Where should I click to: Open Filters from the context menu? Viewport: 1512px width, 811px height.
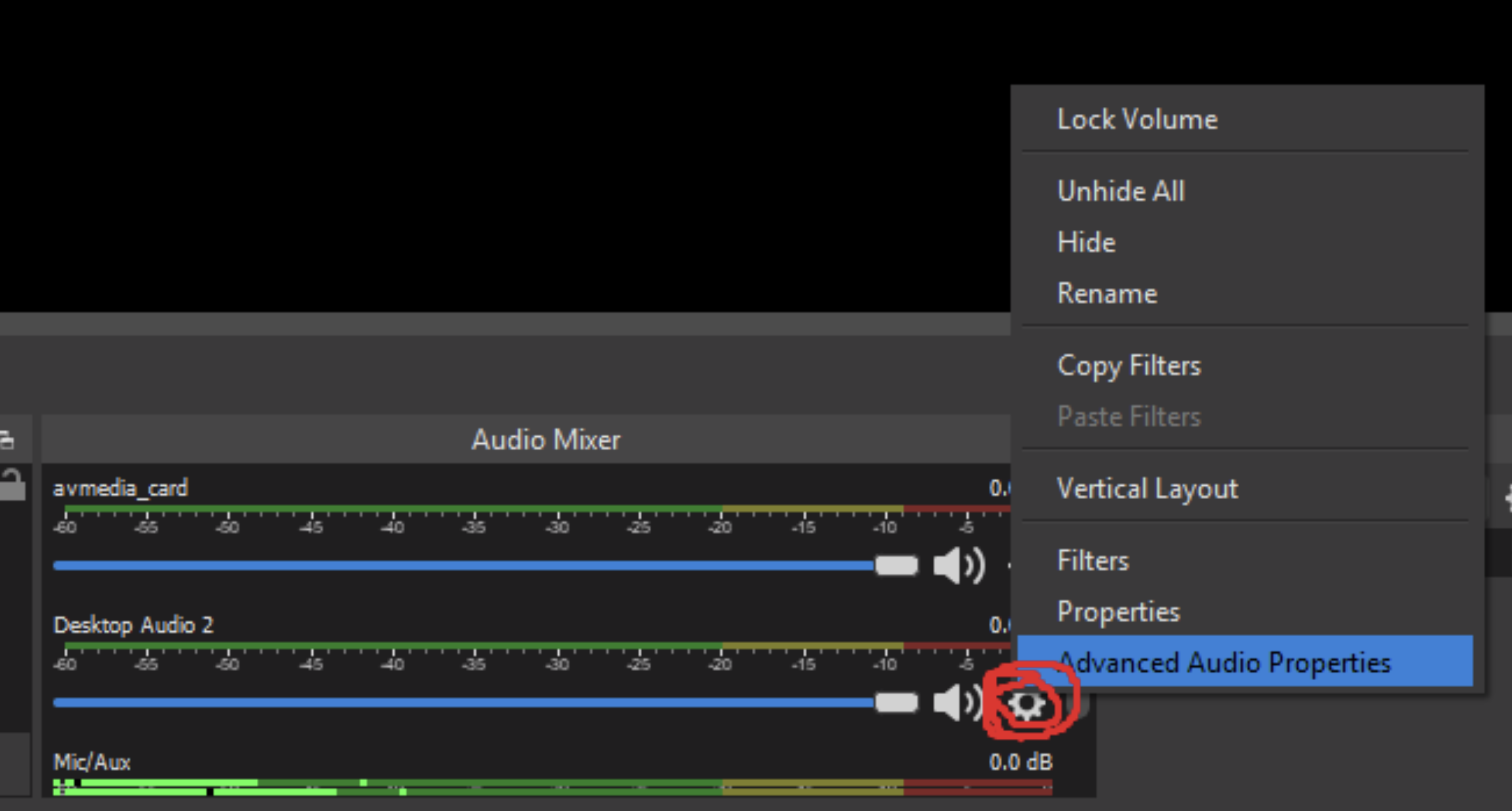click(x=1093, y=561)
